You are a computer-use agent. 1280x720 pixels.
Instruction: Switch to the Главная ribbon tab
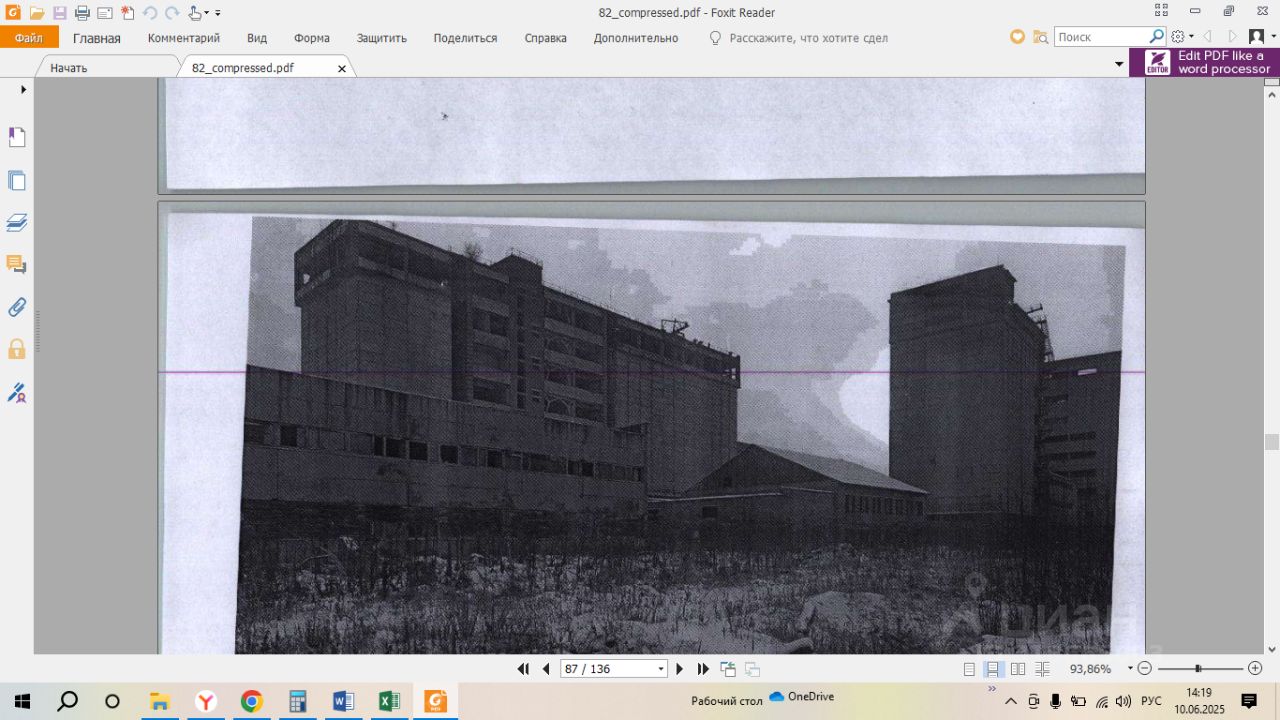97,38
